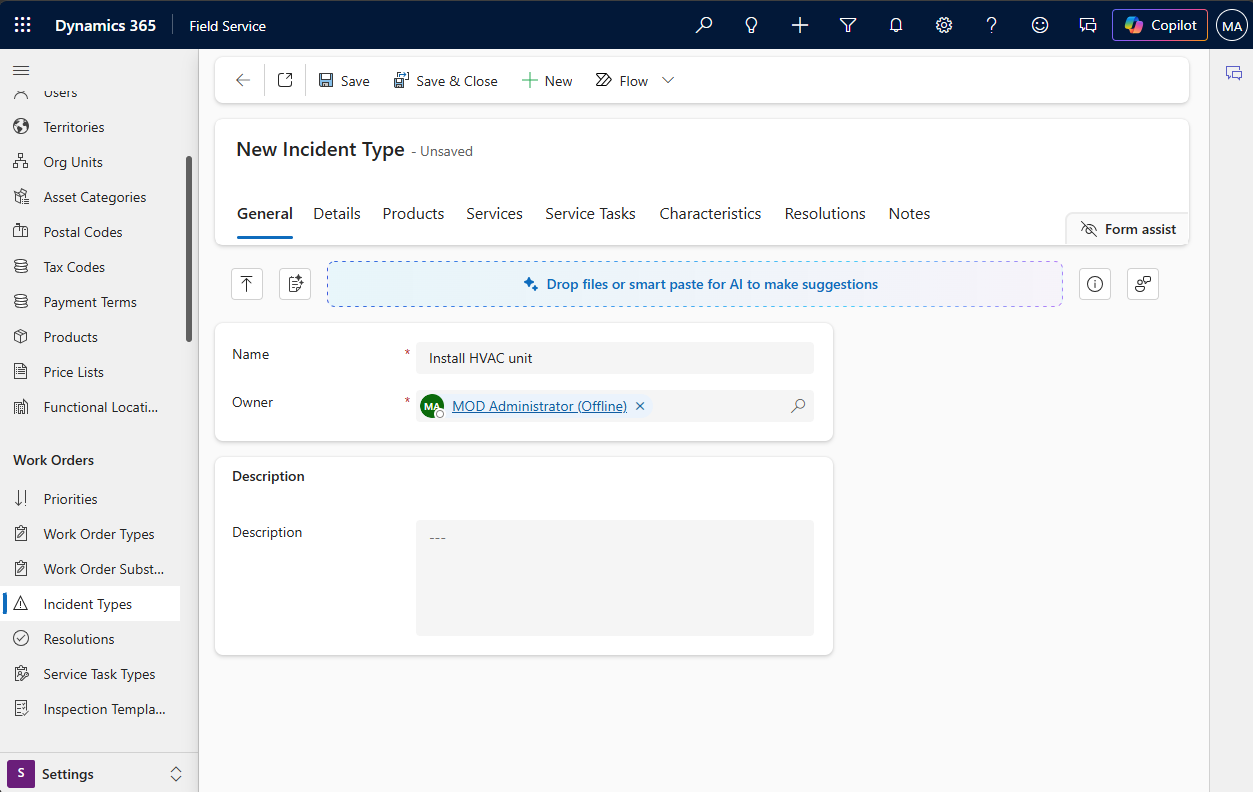Screen dimensions: 1253x792
Task: Click the Dynamics 365 title
Action: [x=105, y=25]
